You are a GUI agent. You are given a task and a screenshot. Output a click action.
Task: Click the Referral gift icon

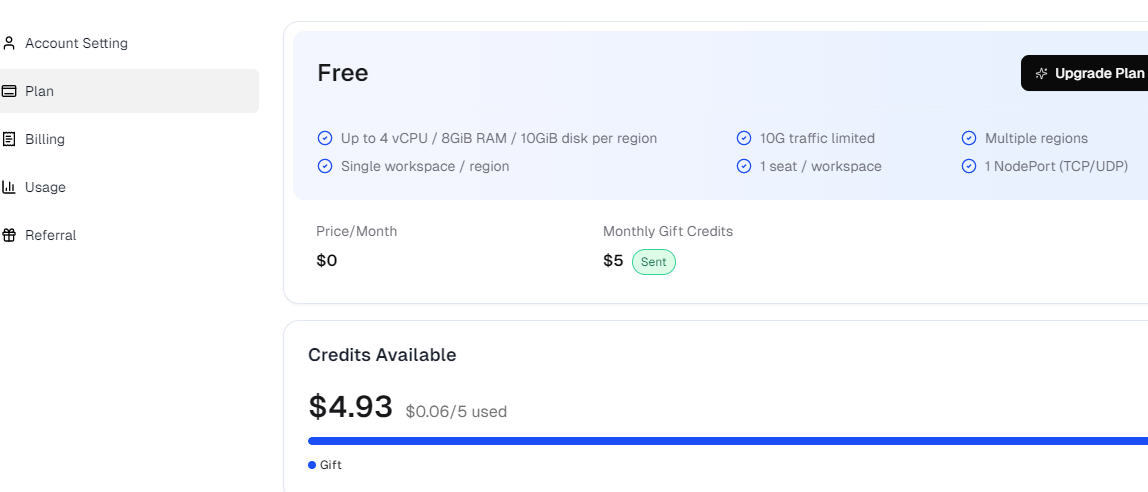9,235
